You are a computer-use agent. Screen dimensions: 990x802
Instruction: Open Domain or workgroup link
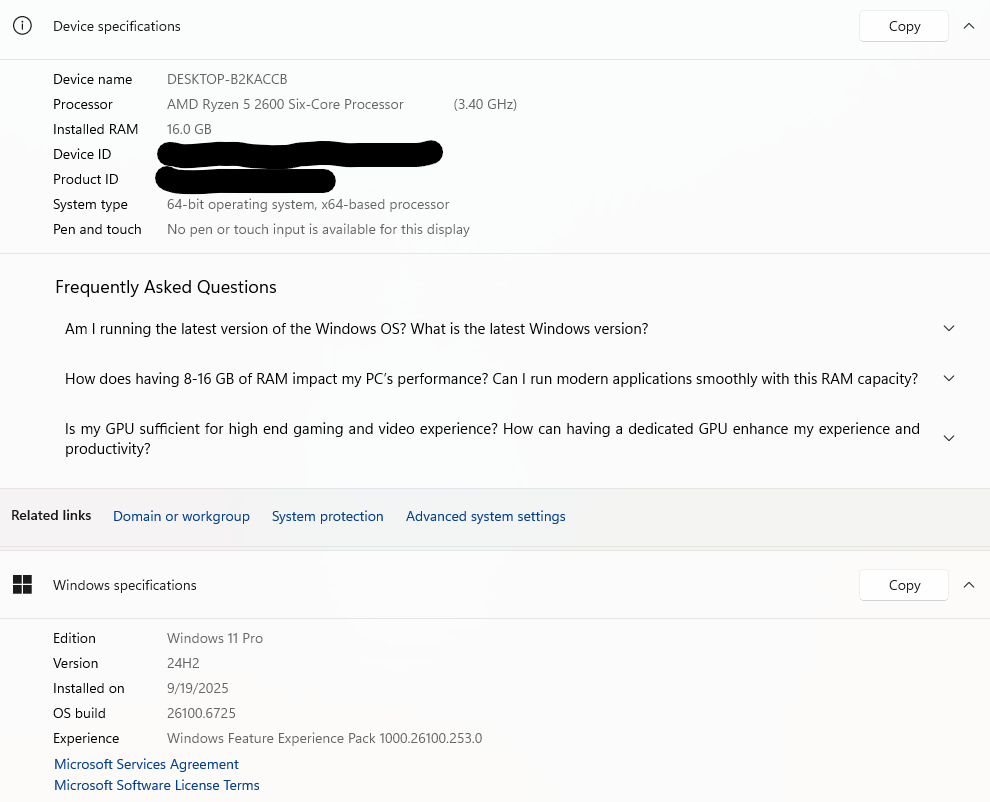click(181, 516)
